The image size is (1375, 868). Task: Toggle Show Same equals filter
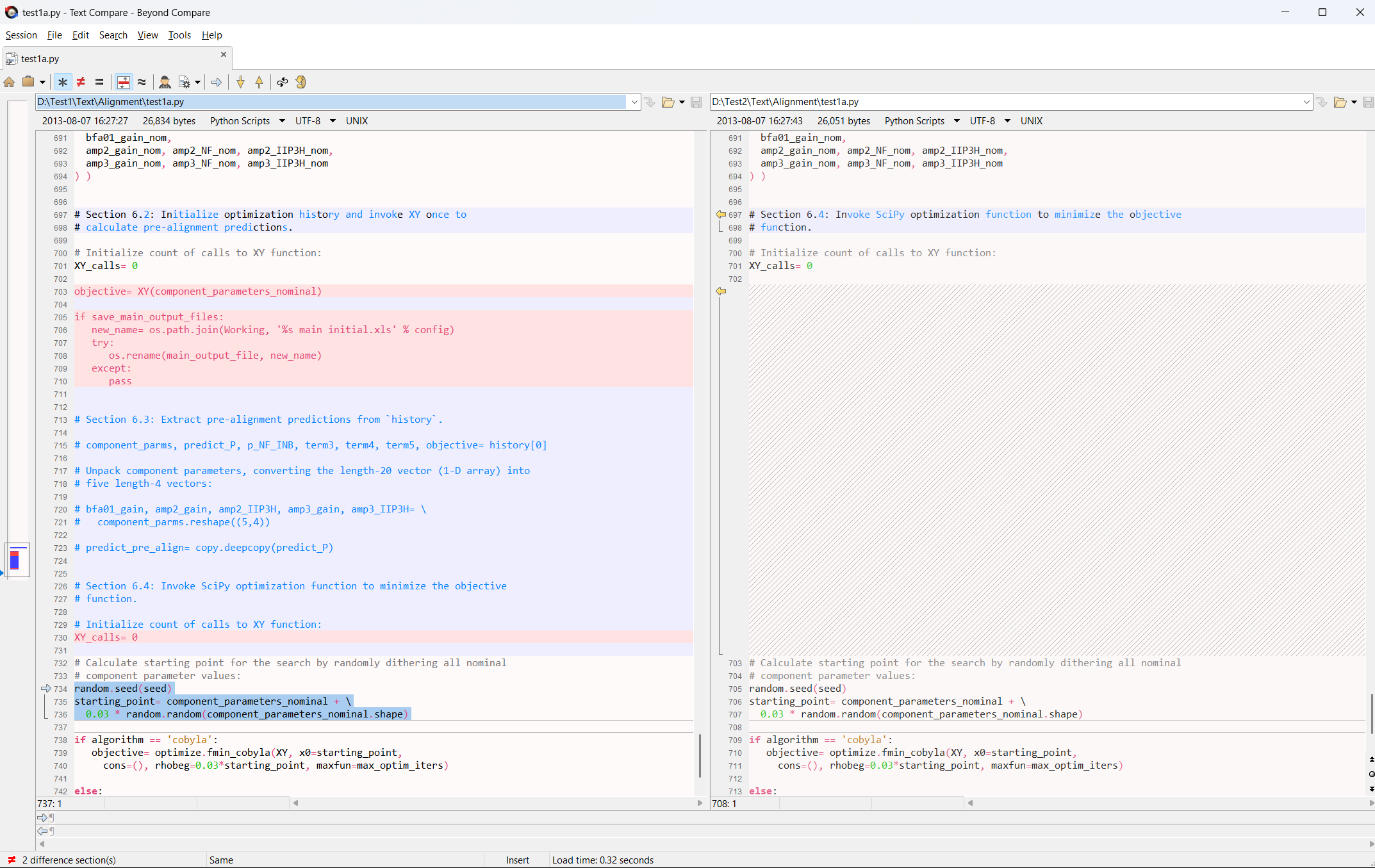coord(99,82)
